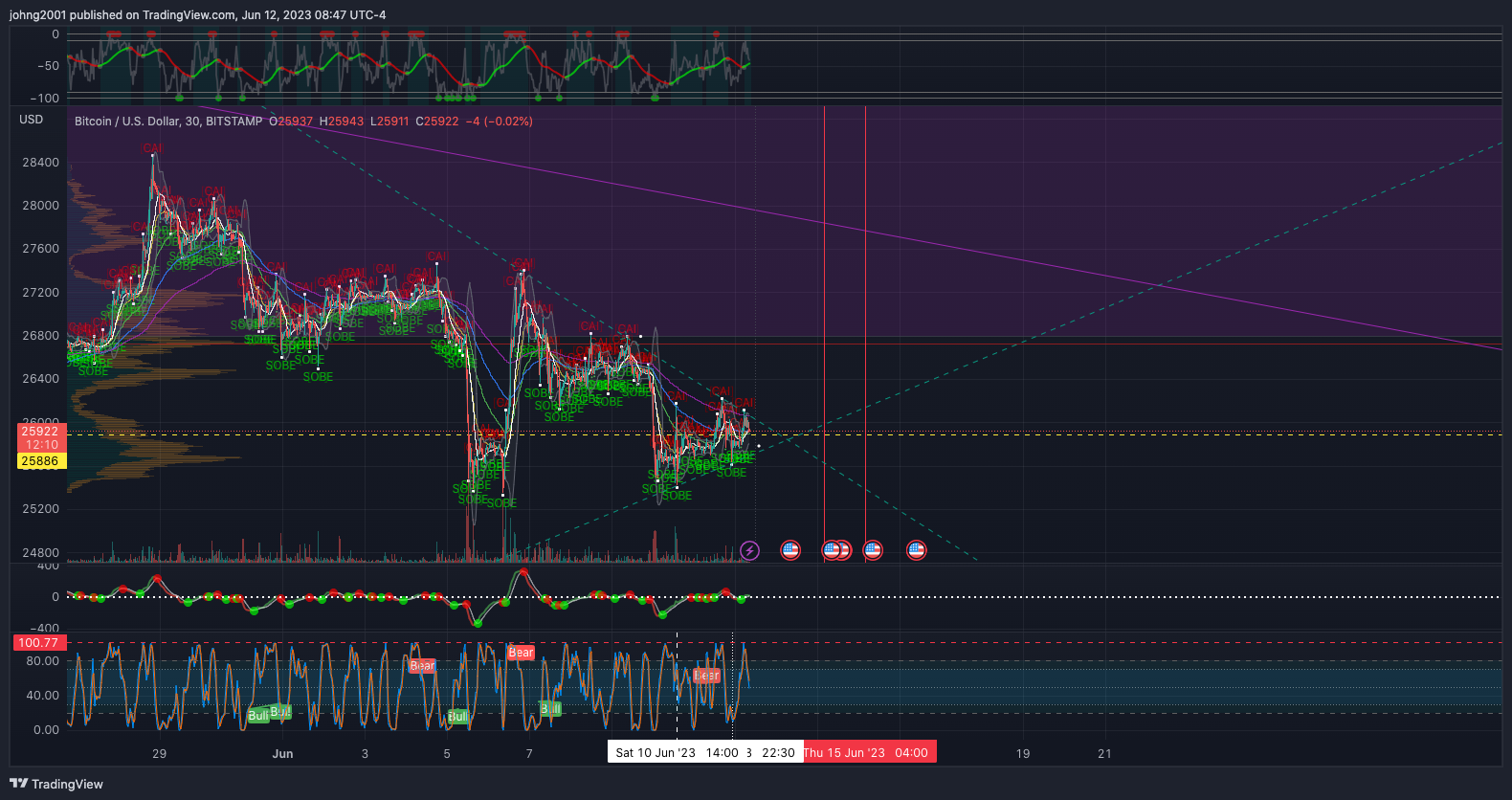Click the Sat 10 Jun '23 14:00 time marker
This screenshot has height=800, width=1512.
pos(677,752)
